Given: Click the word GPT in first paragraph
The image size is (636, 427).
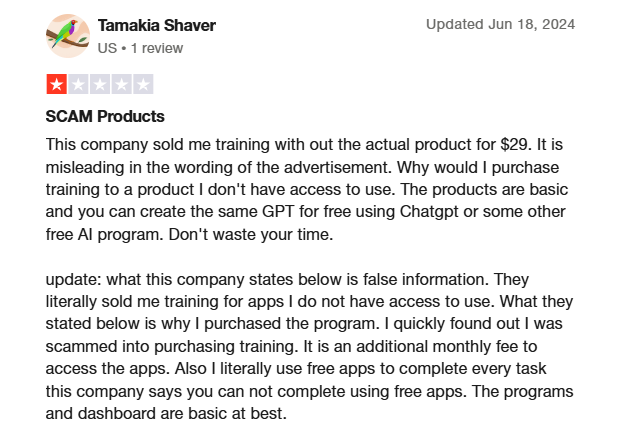Looking at the screenshot, I should (278, 212).
